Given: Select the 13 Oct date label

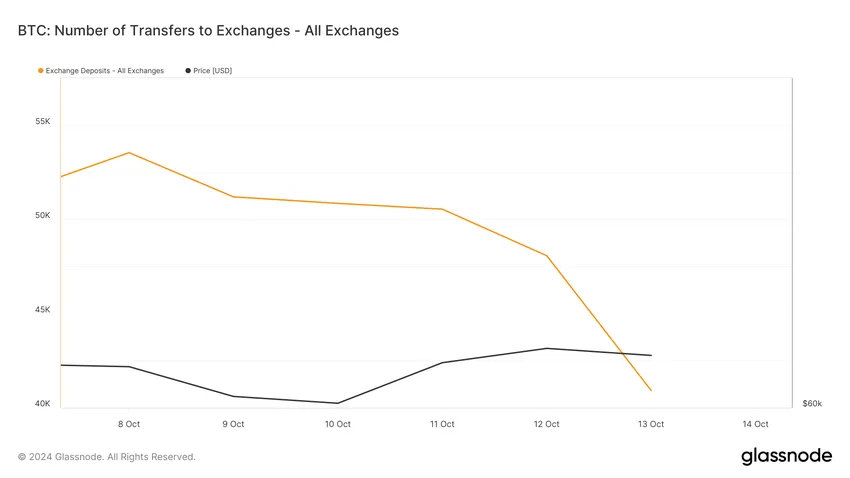Looking at the screenshot, I should 651,424.
